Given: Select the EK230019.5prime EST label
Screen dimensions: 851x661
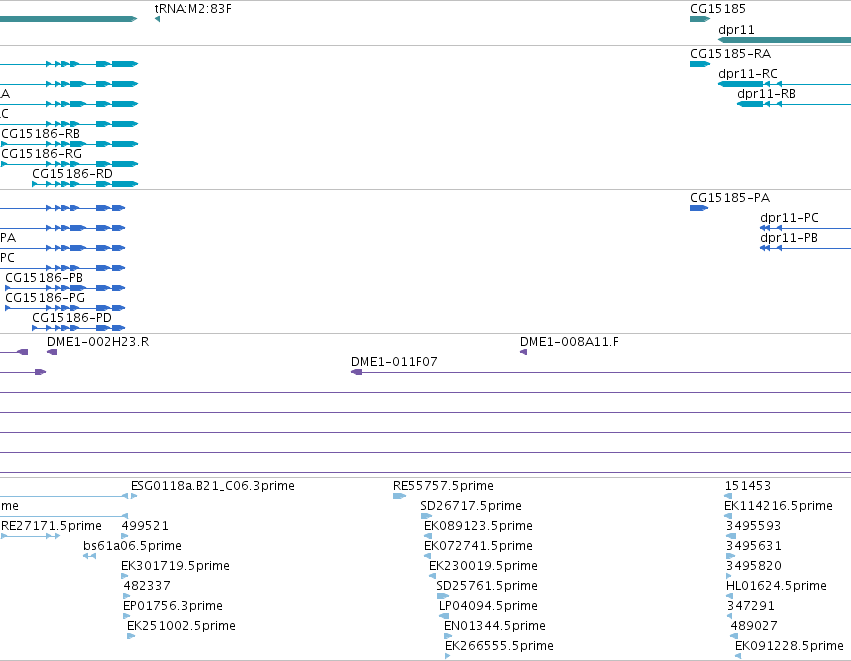Looking at the screenshot, I should pyautogui.click(x=483, y=566).
